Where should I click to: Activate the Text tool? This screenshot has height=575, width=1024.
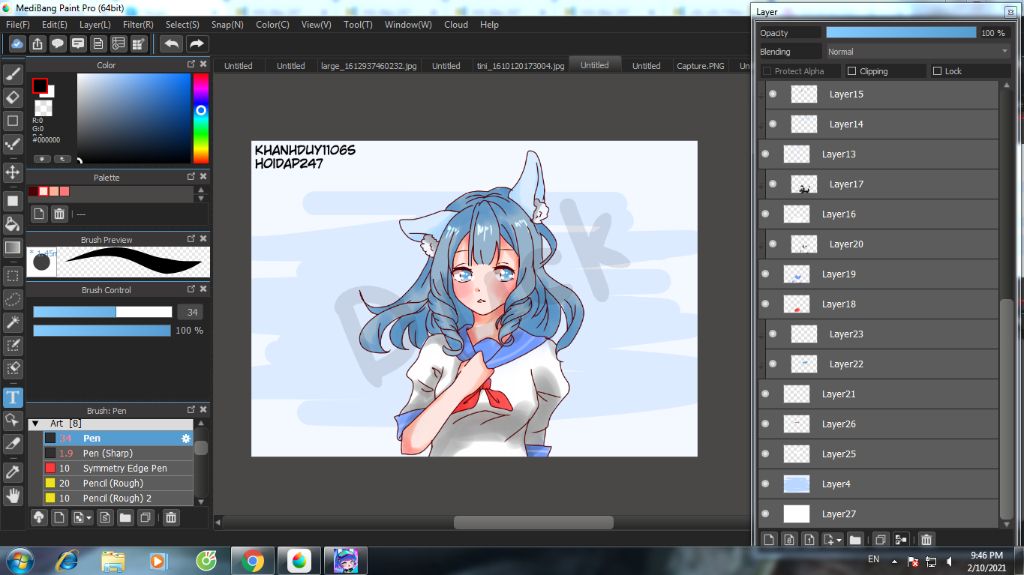tap(12, 397)
